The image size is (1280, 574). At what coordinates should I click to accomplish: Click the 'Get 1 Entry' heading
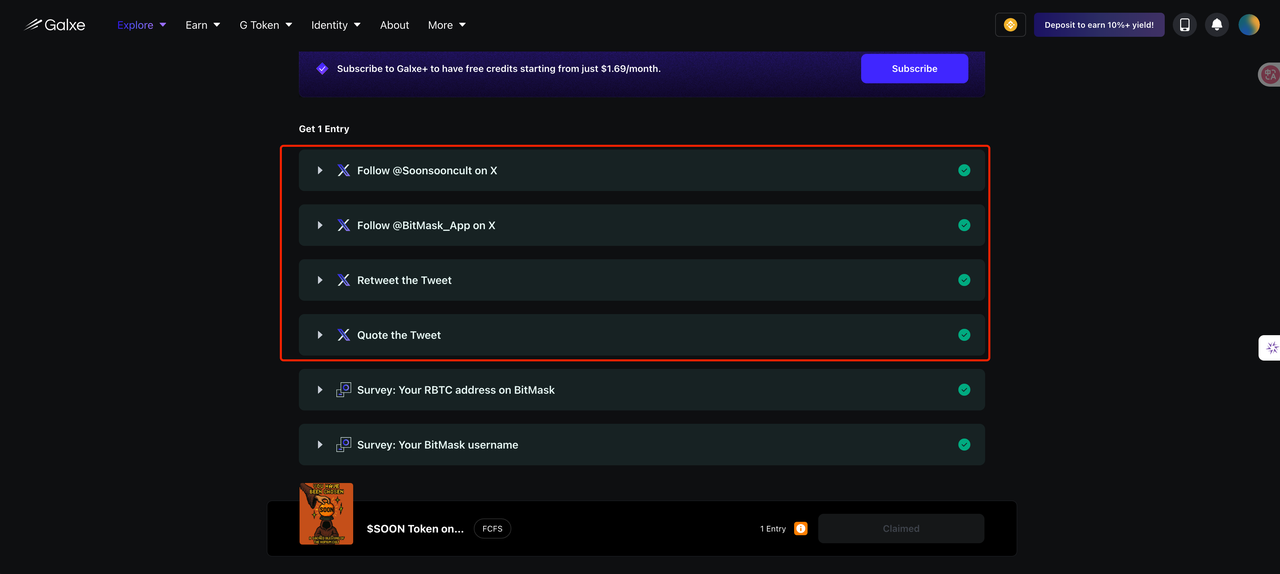point(324,129)
